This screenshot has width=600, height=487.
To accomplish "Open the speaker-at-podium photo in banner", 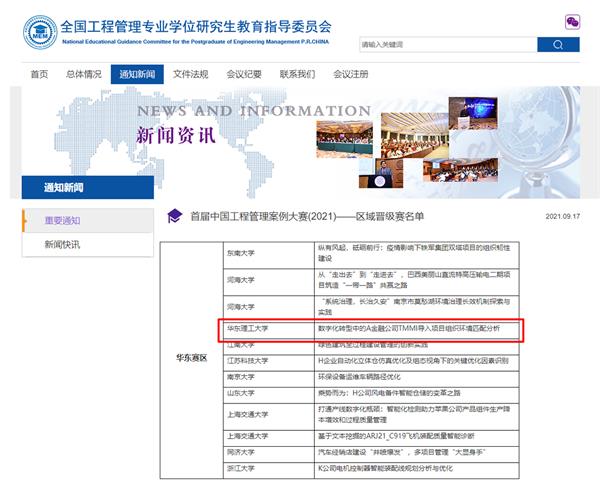I will point(381,173).
